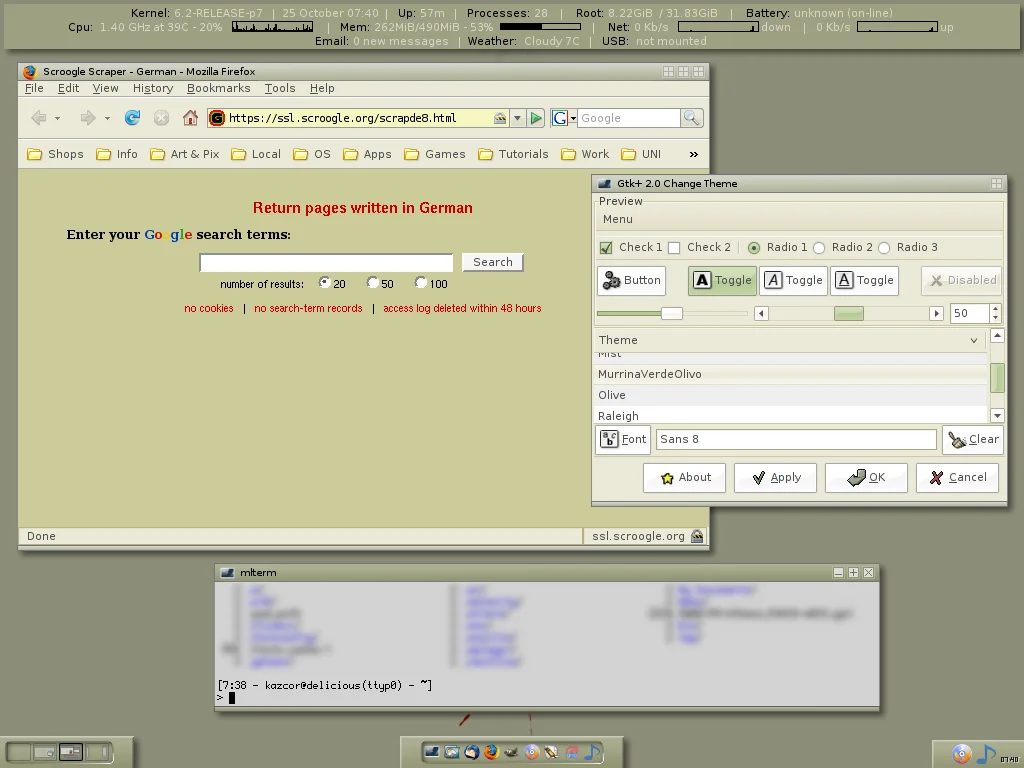Open the Apps bookmark folder
Screen dimensions: 1024x768
(367, 154)
